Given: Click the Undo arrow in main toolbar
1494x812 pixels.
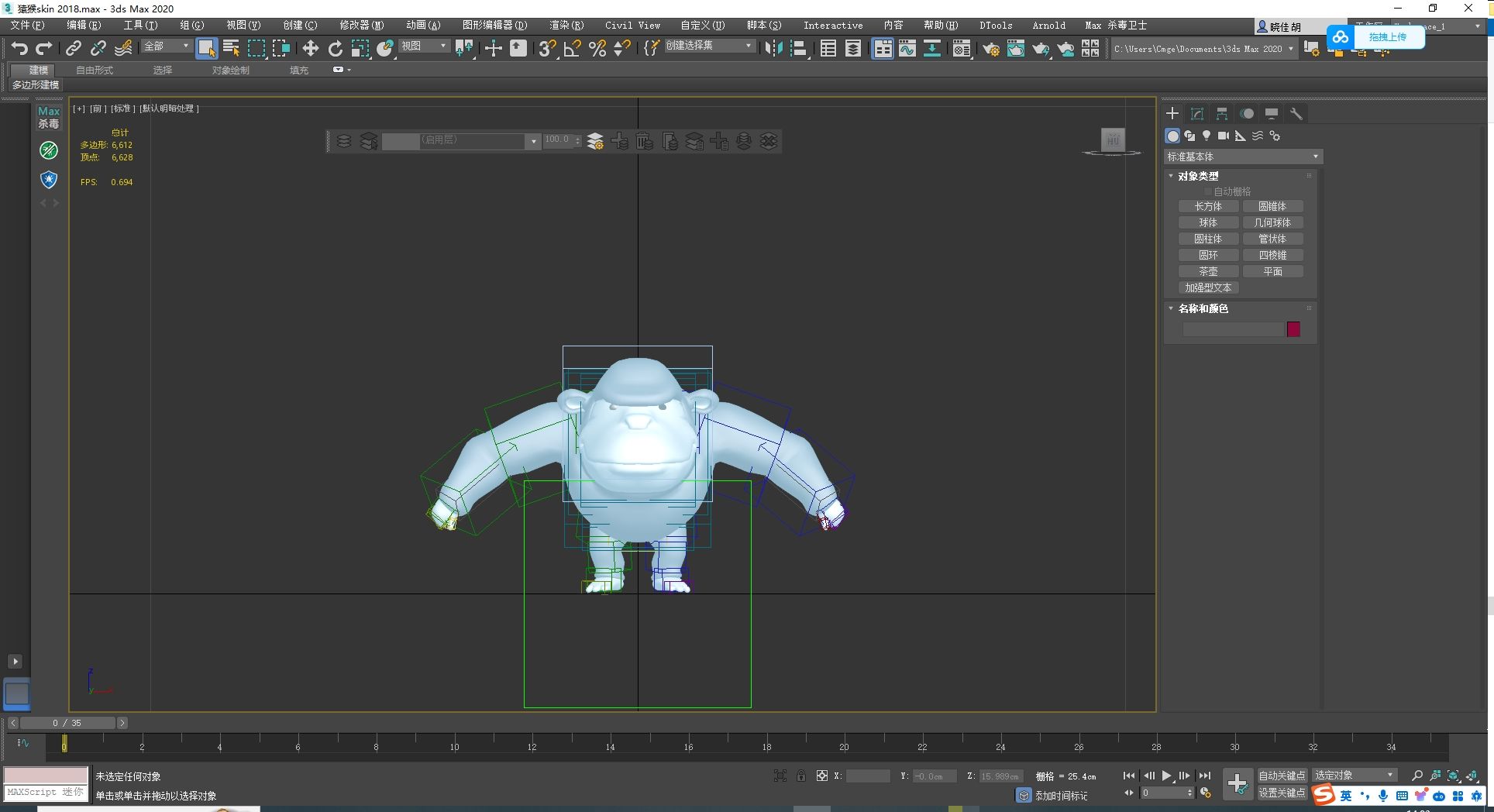Looking at the screenshot, I should click(x=19, y=48).
